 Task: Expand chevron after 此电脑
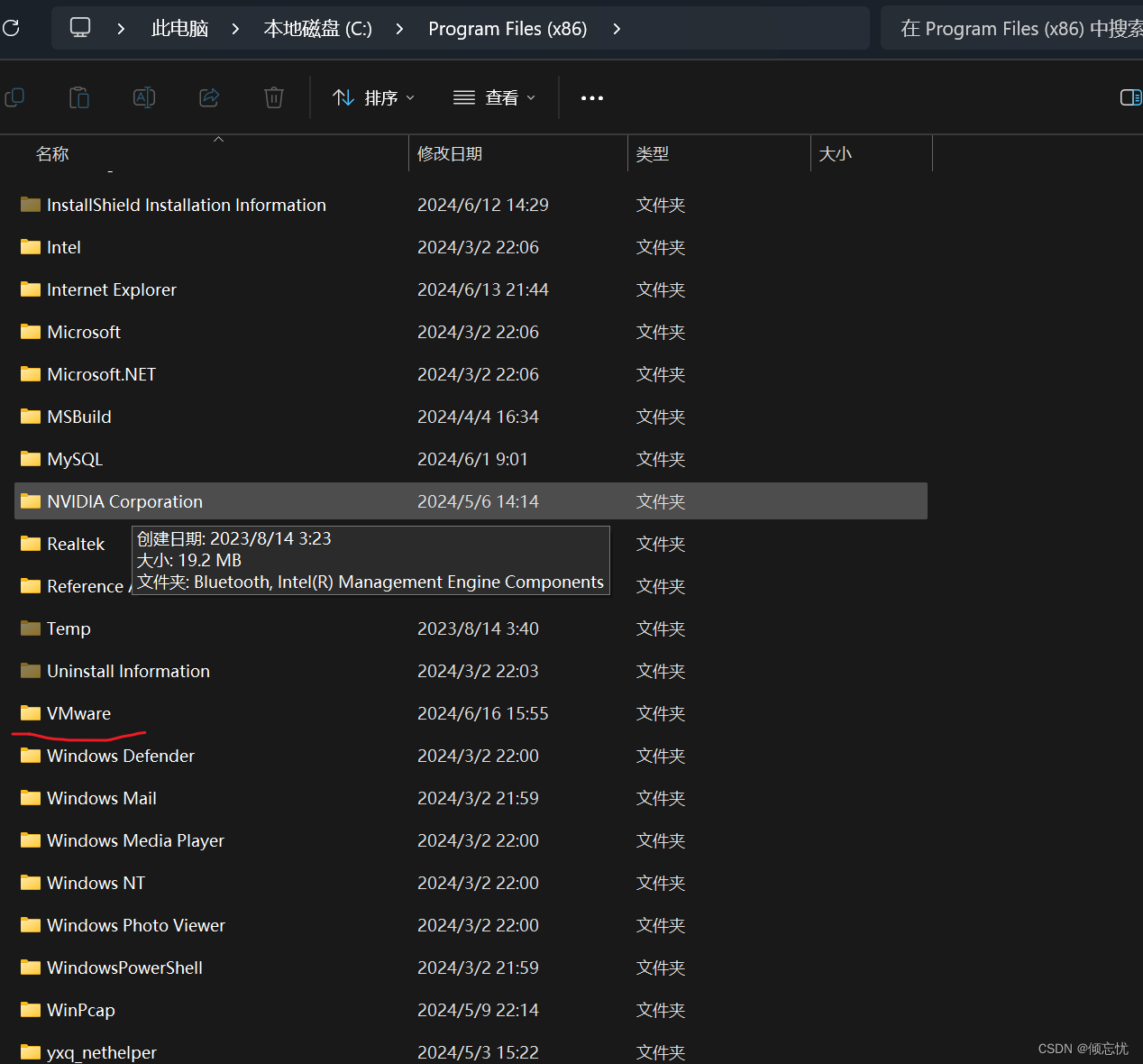point(235,29)
